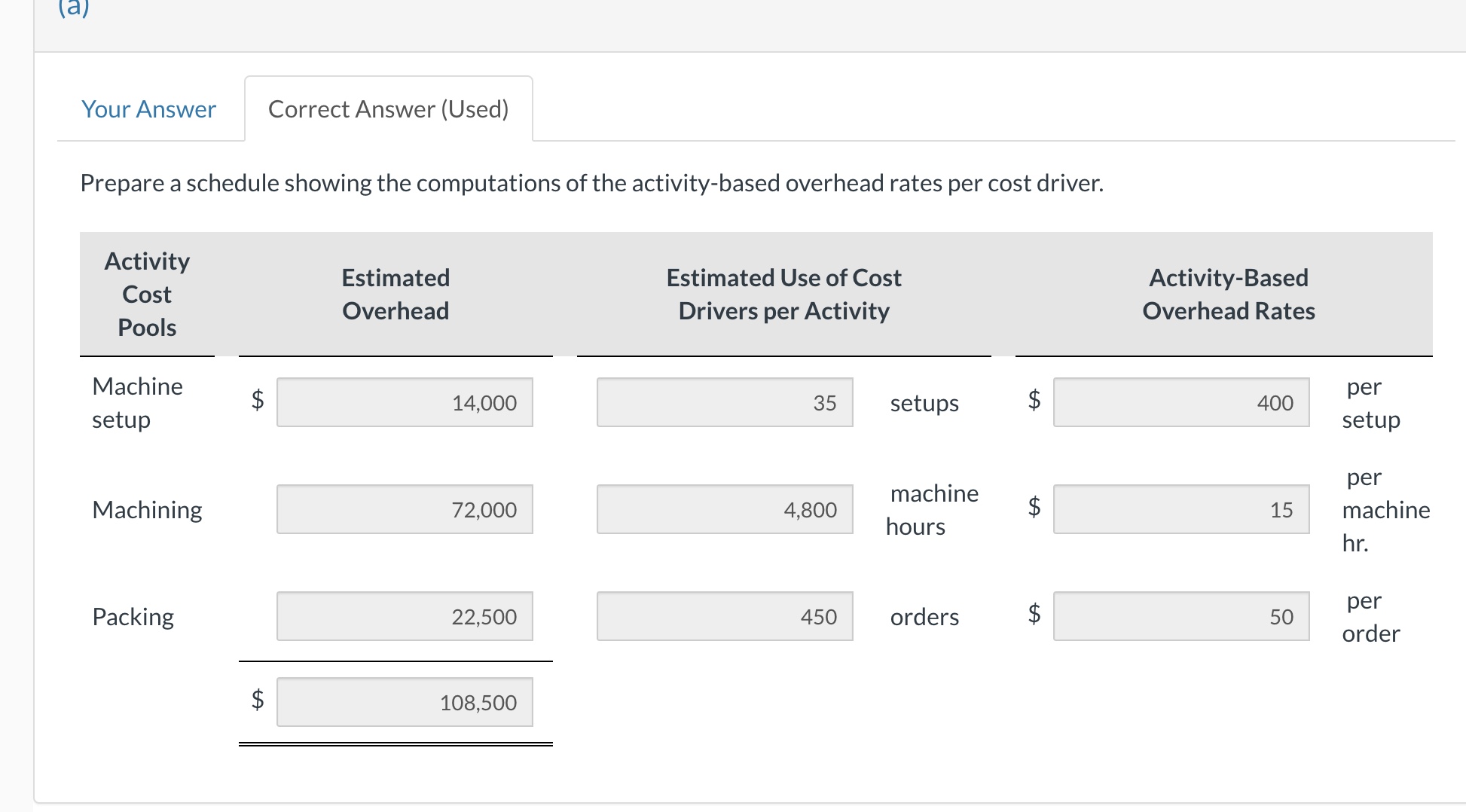
Task: Click the Machine setup row label
Action: point(137,402)
